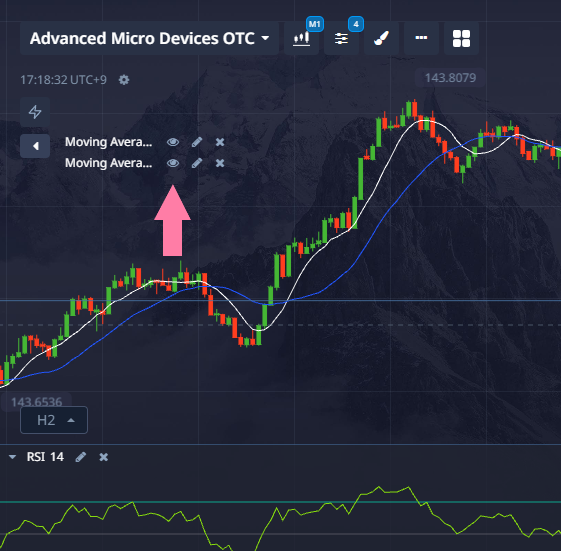Screen dimensions: 561x551
Task: Expand the H2 timeframe selector
Action: pos(54,420)
